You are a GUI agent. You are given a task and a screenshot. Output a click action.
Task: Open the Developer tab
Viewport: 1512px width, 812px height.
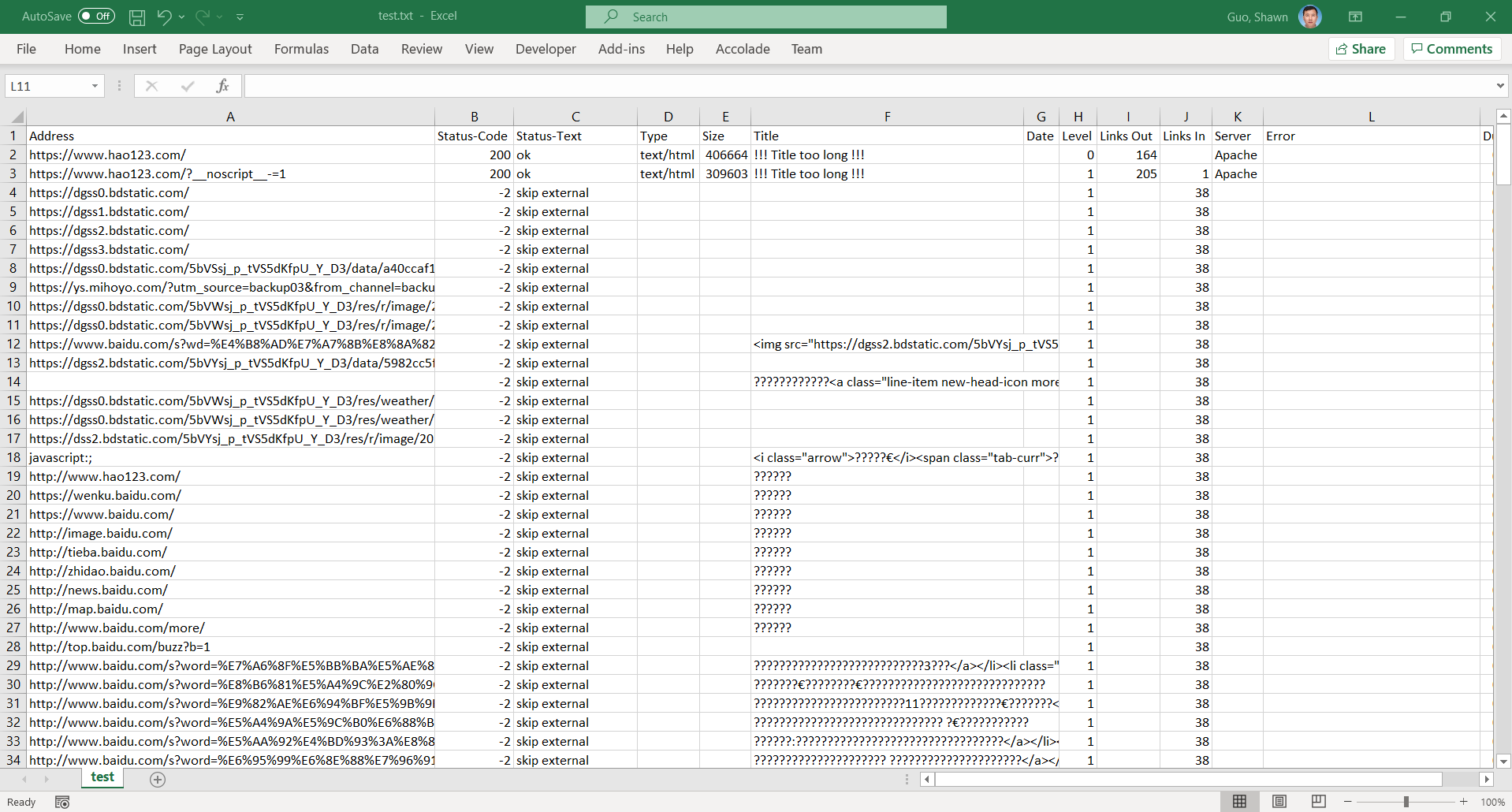(x=546, y=49)
